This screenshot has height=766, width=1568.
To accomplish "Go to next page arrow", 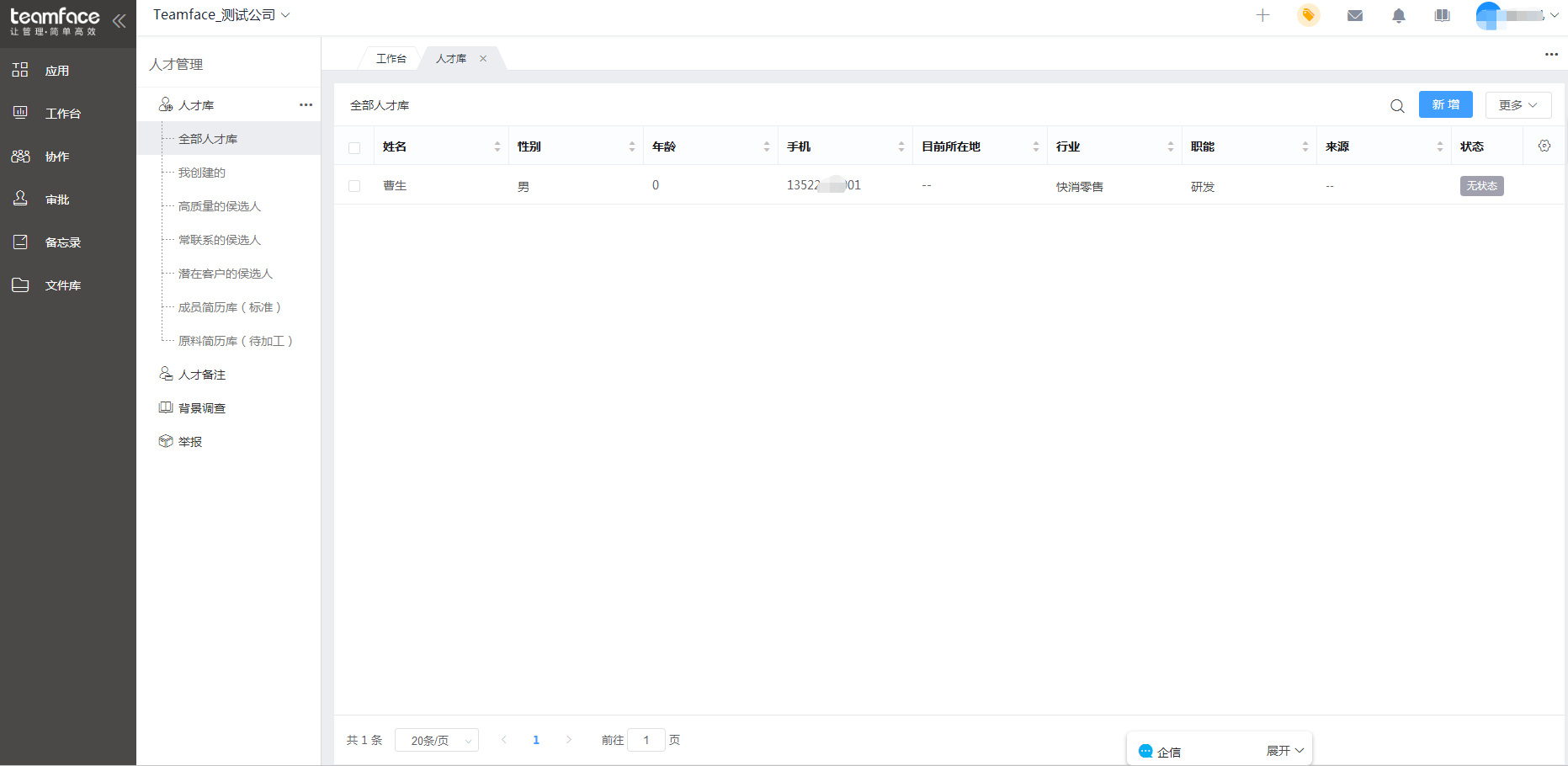I will (569, 740).
